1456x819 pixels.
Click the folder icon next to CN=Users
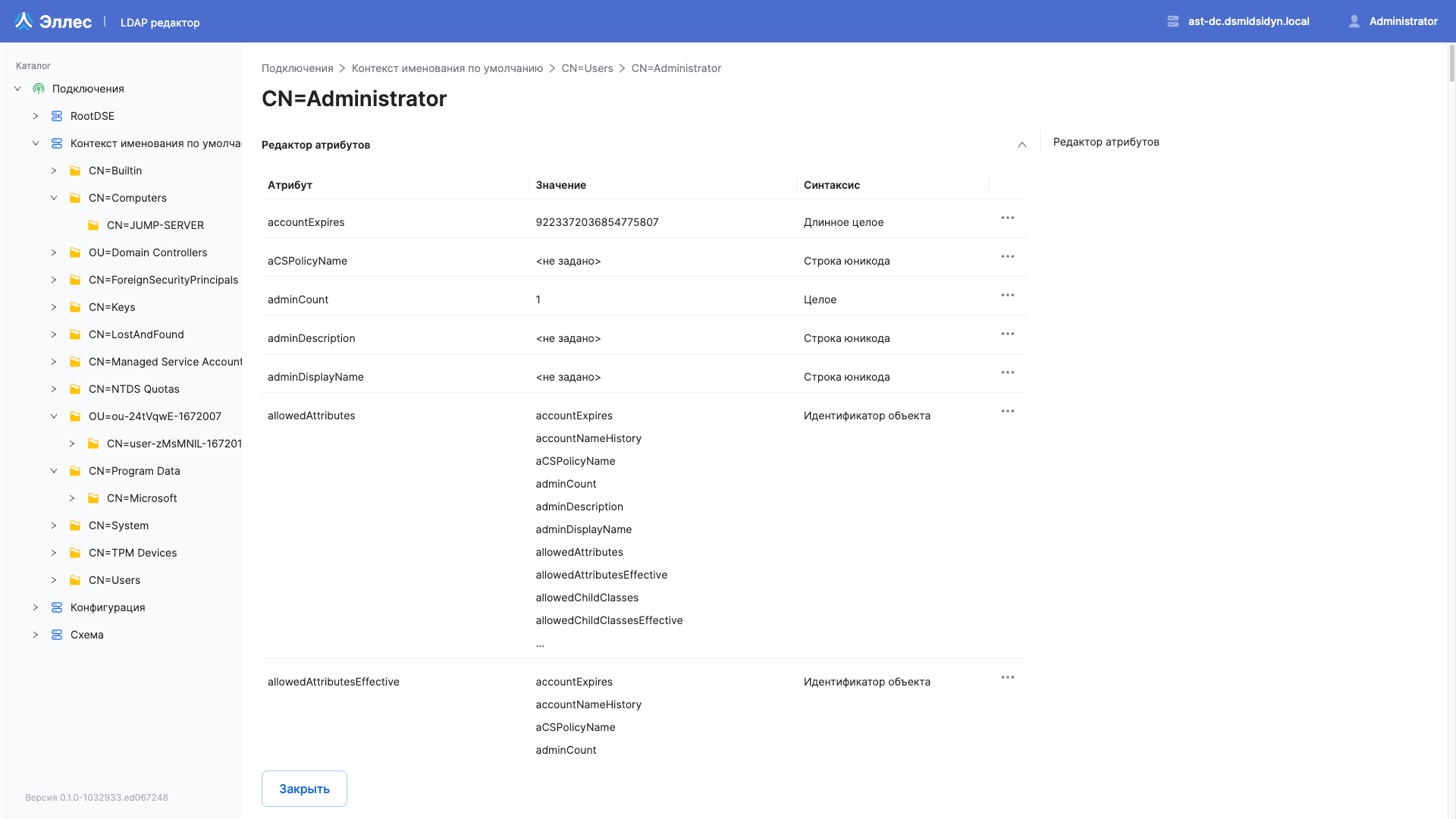pos(75,580)
